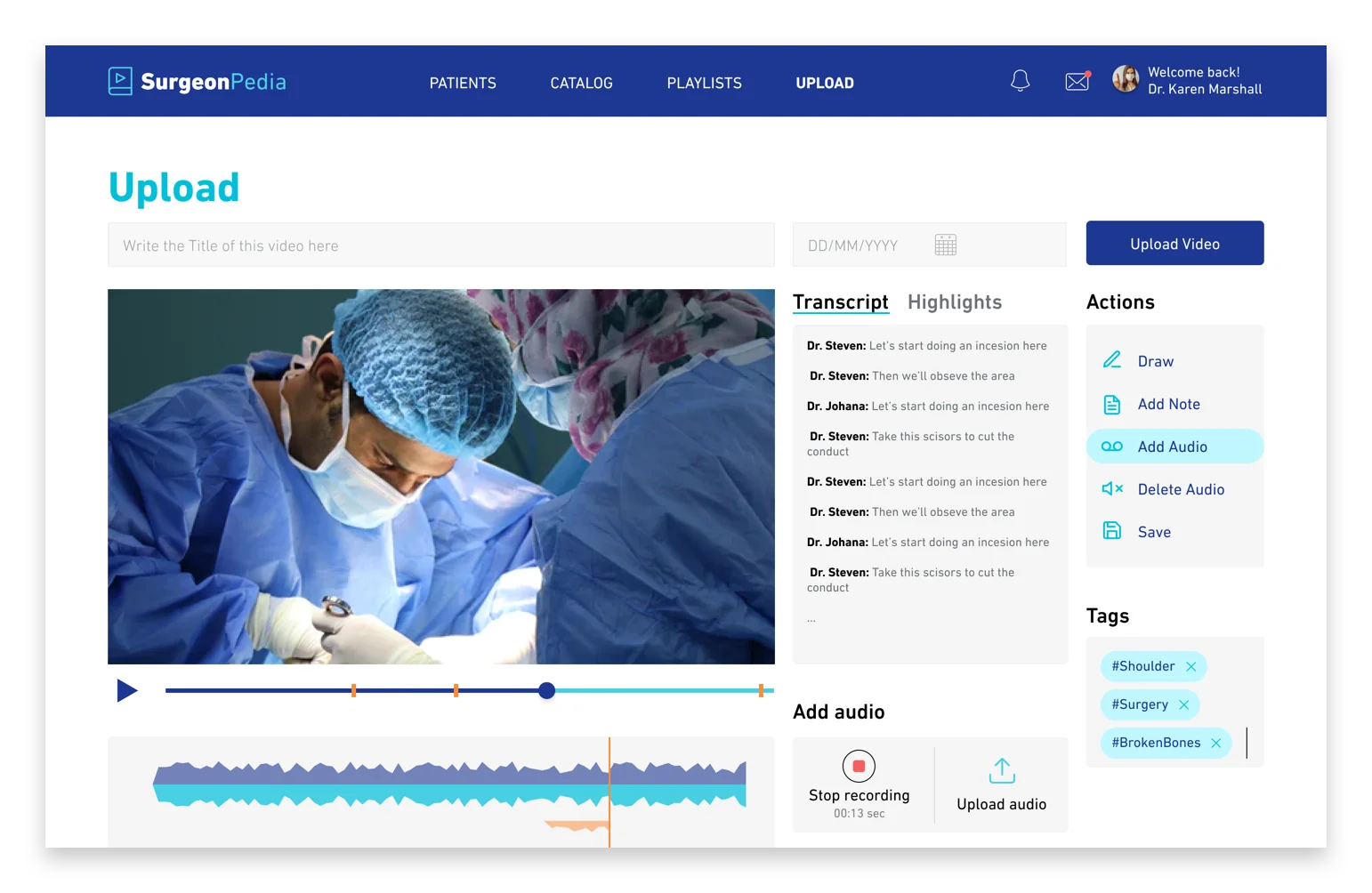Switch to the Highlights tab
The image size is (1372, 893).
(x=955, y=302)
